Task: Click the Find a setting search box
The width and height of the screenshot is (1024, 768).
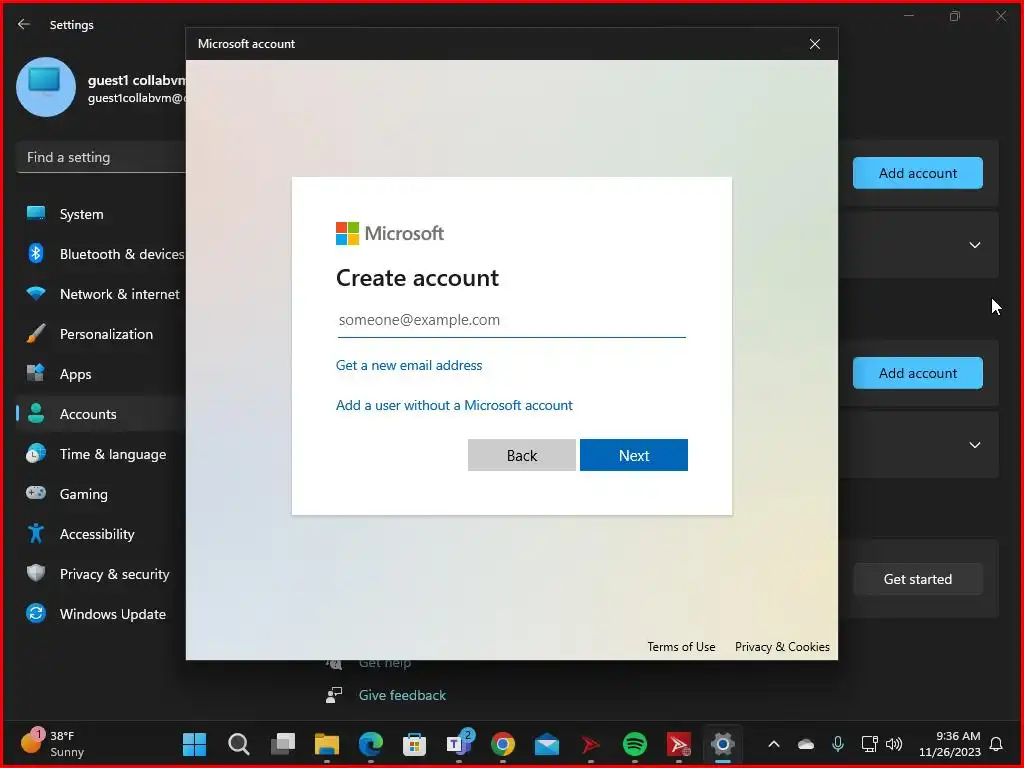Action: (x=101, y=157)
